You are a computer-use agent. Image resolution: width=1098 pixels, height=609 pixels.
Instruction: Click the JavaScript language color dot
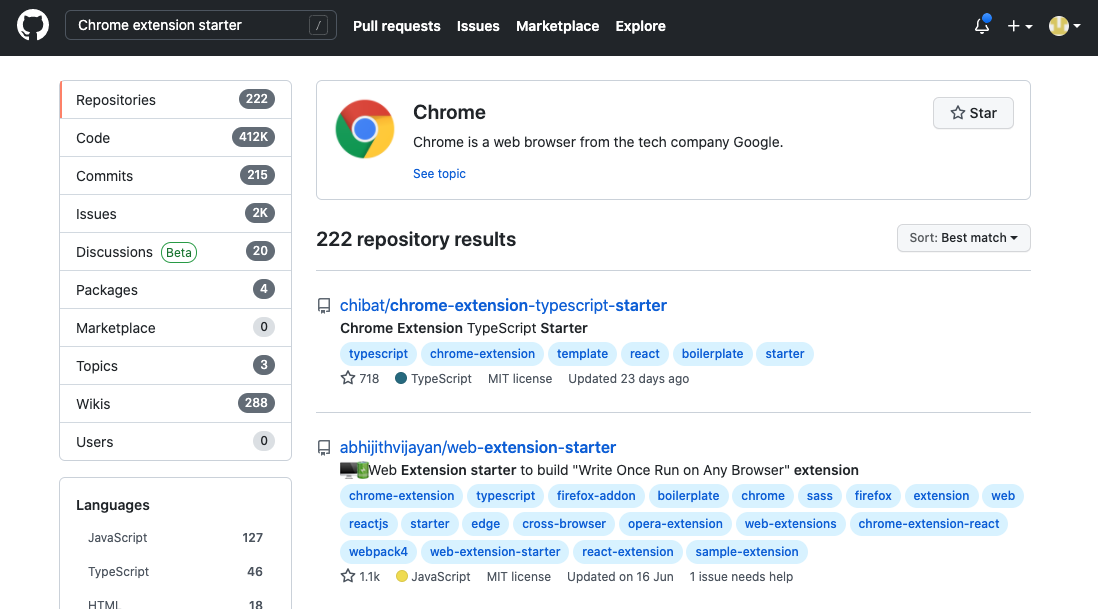(401, 576)
